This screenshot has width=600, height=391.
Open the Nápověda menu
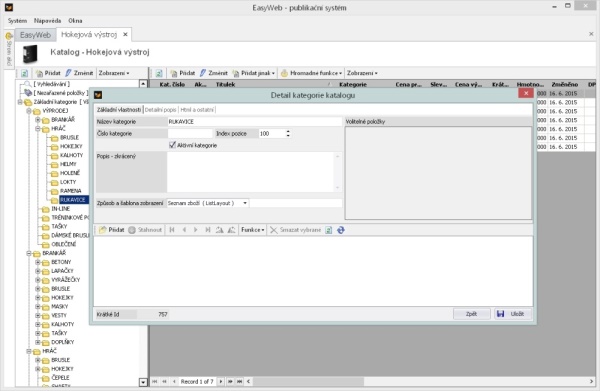point(47,21)
